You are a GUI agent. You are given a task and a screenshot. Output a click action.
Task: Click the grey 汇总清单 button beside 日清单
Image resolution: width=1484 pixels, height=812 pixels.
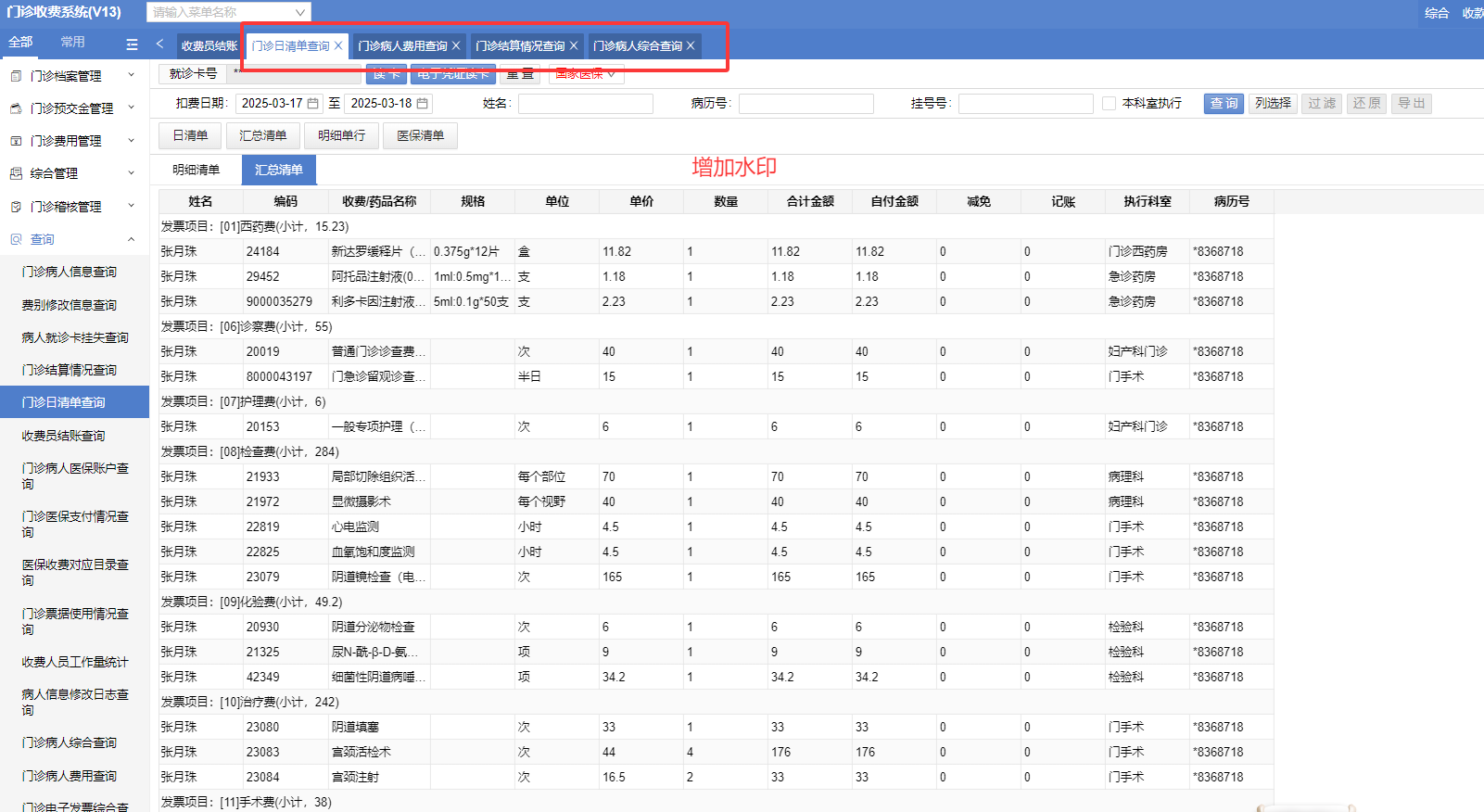click(x=263, y=135)
